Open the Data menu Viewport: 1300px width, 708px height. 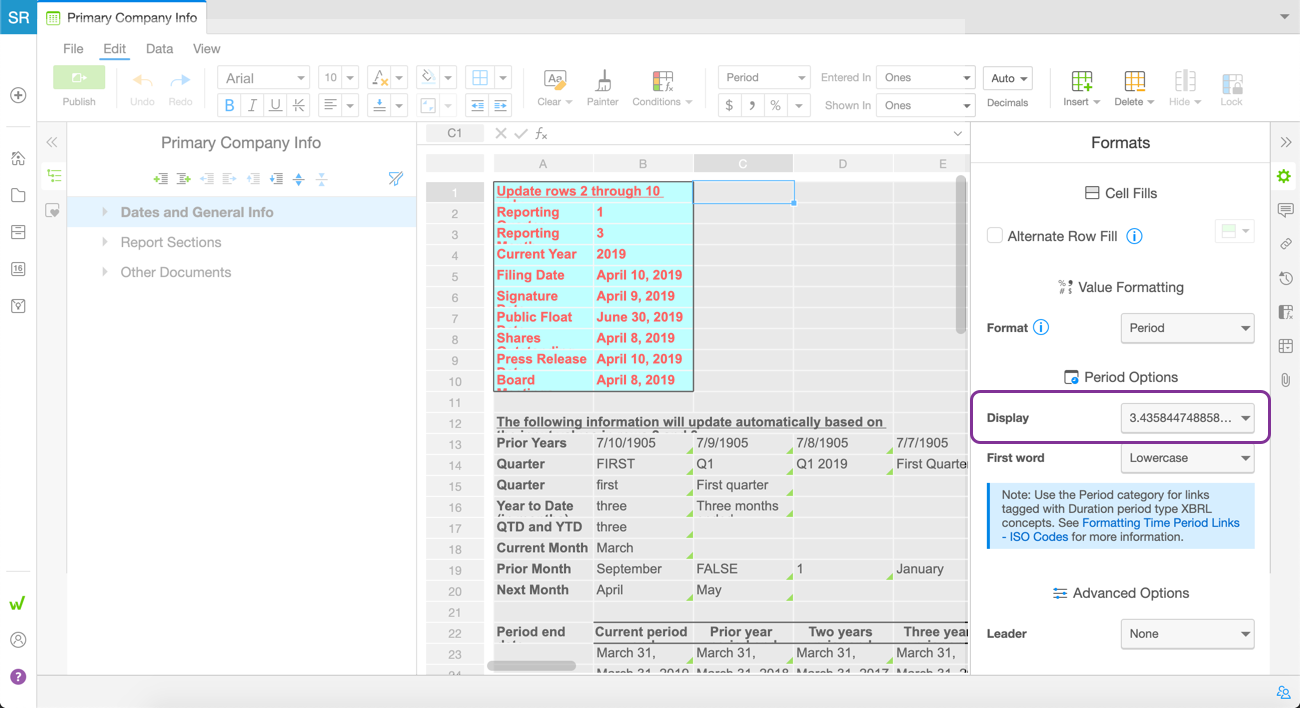pyautogui.click(x=159, y=48)
